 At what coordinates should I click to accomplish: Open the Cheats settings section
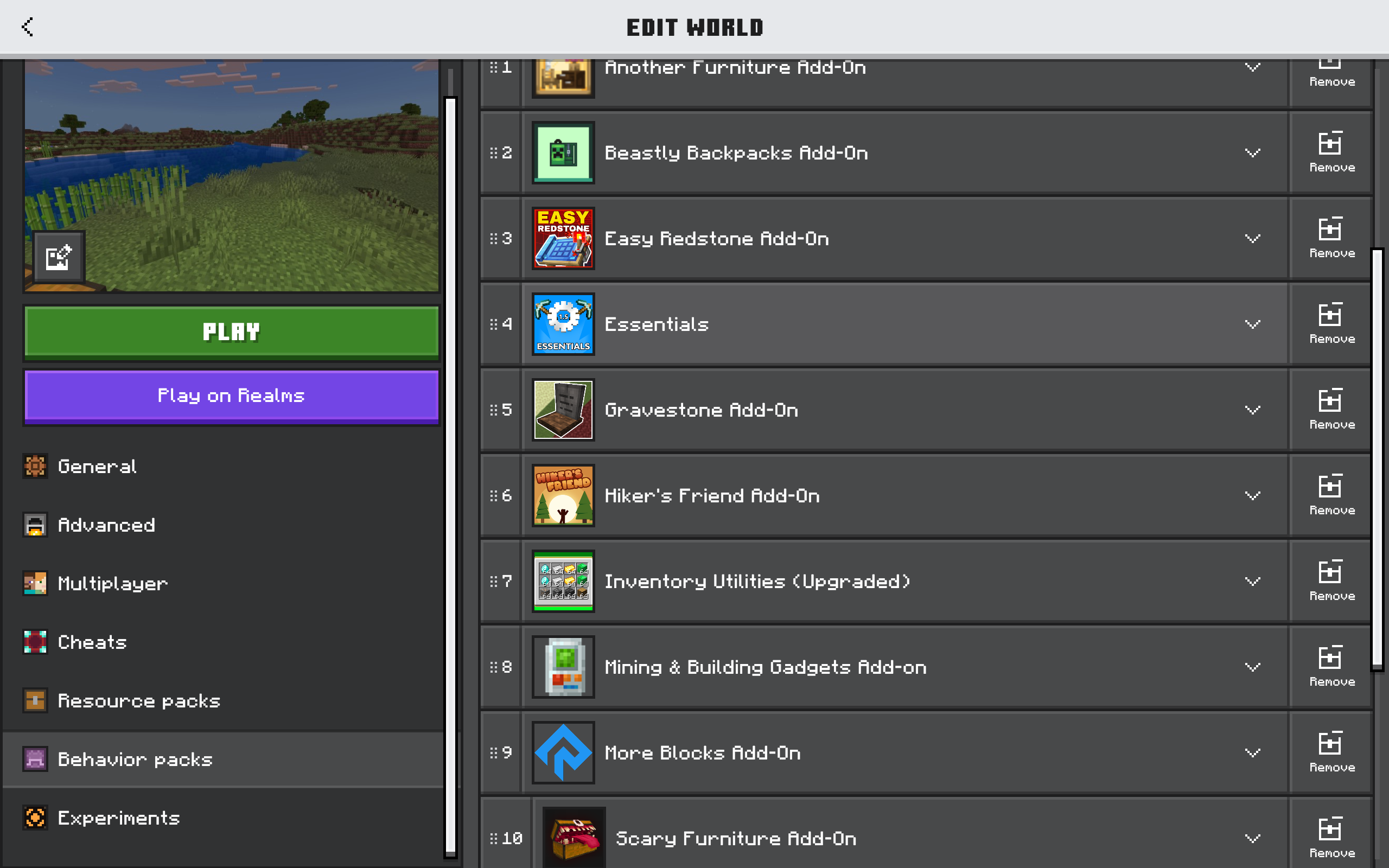[x=222, y=642]
